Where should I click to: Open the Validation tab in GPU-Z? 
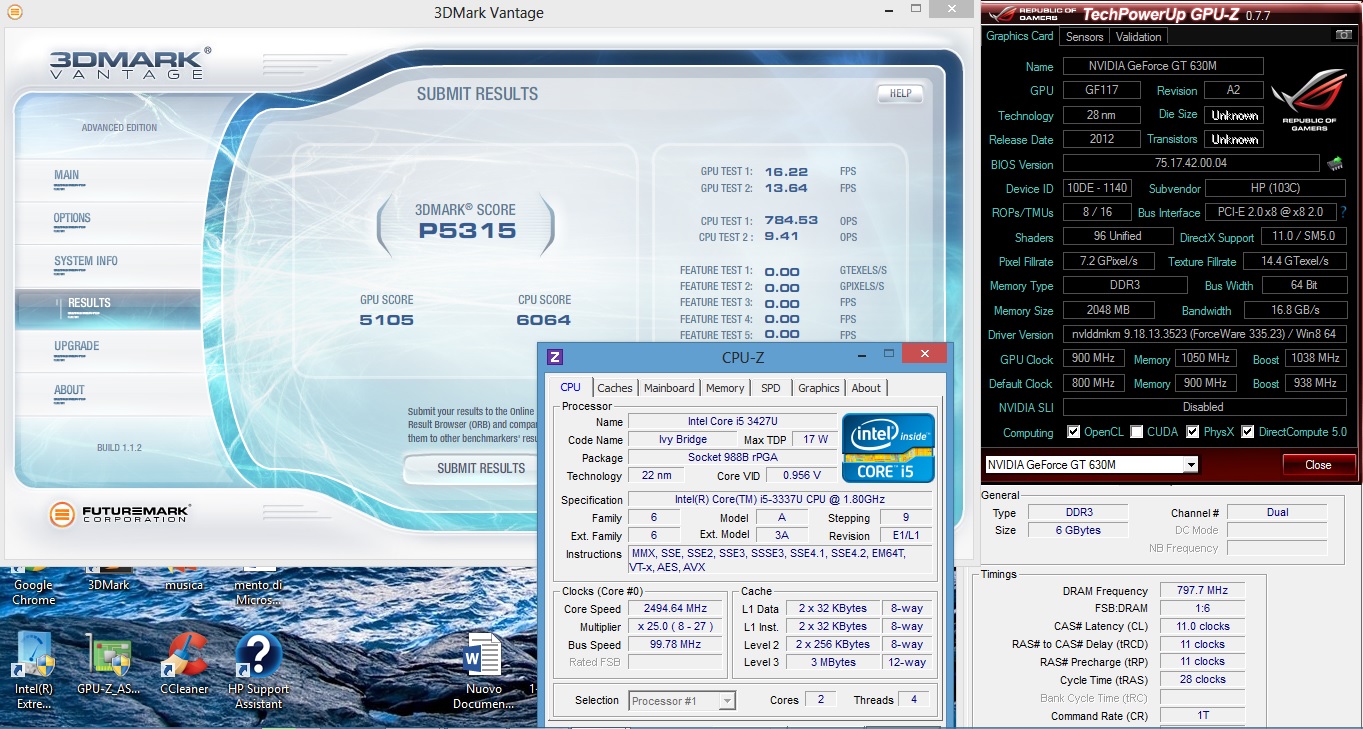click(1138, 37)
